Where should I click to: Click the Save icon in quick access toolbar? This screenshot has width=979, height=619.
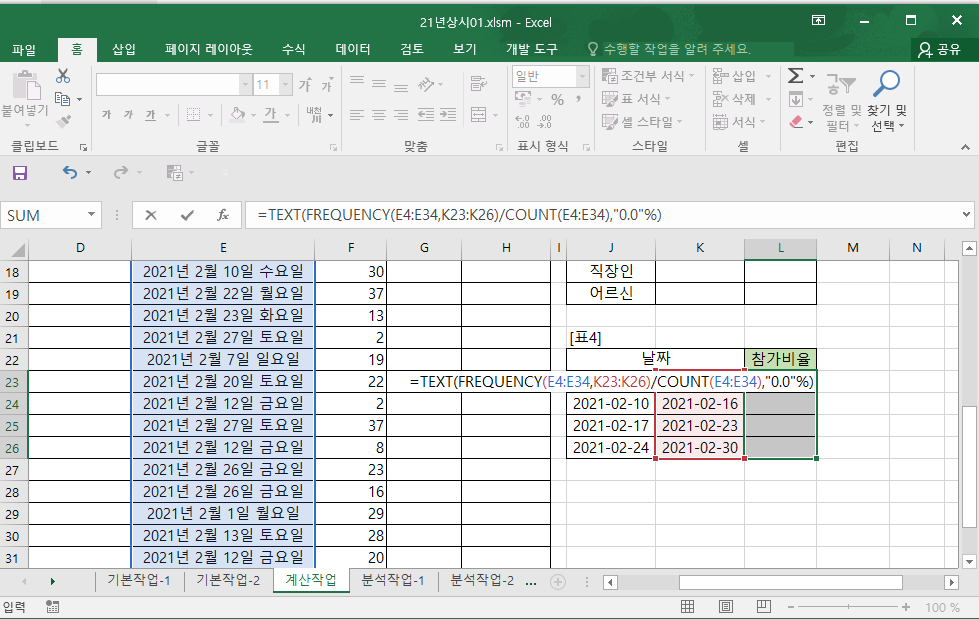pos(20,173)
